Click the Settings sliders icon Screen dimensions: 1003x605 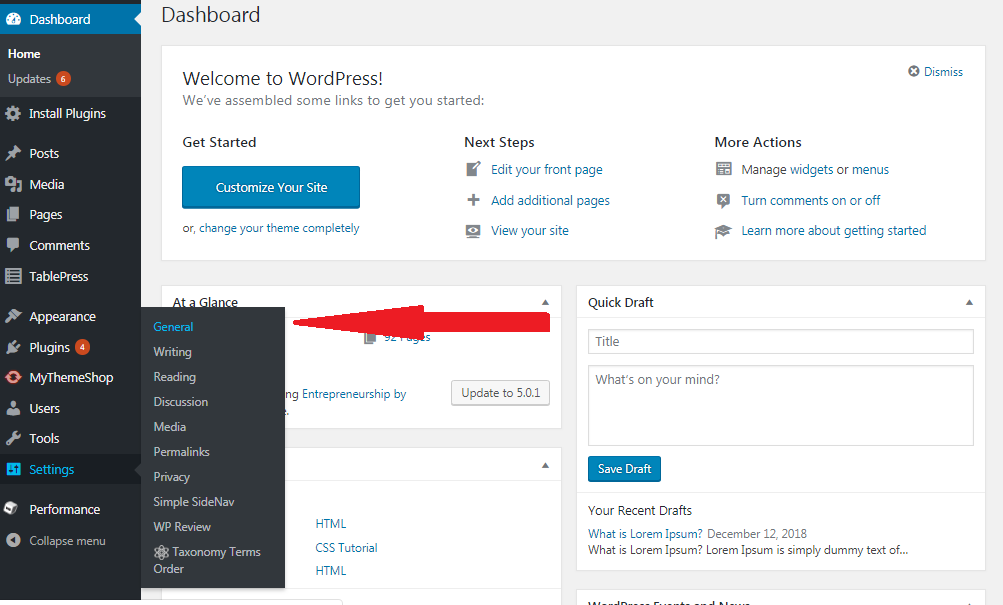pos(13,469)
